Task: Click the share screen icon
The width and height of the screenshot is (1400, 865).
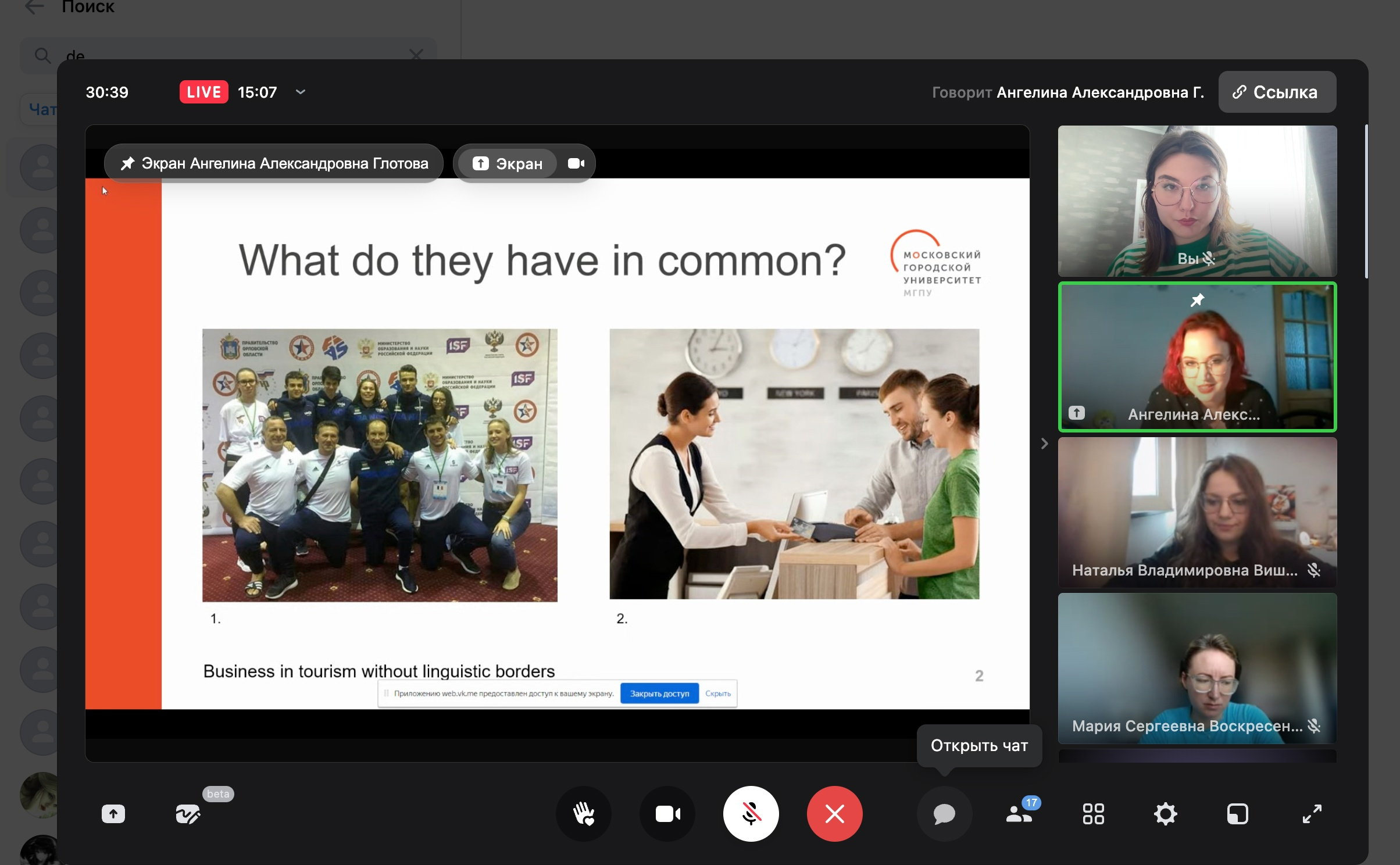Action: (113, 814)
